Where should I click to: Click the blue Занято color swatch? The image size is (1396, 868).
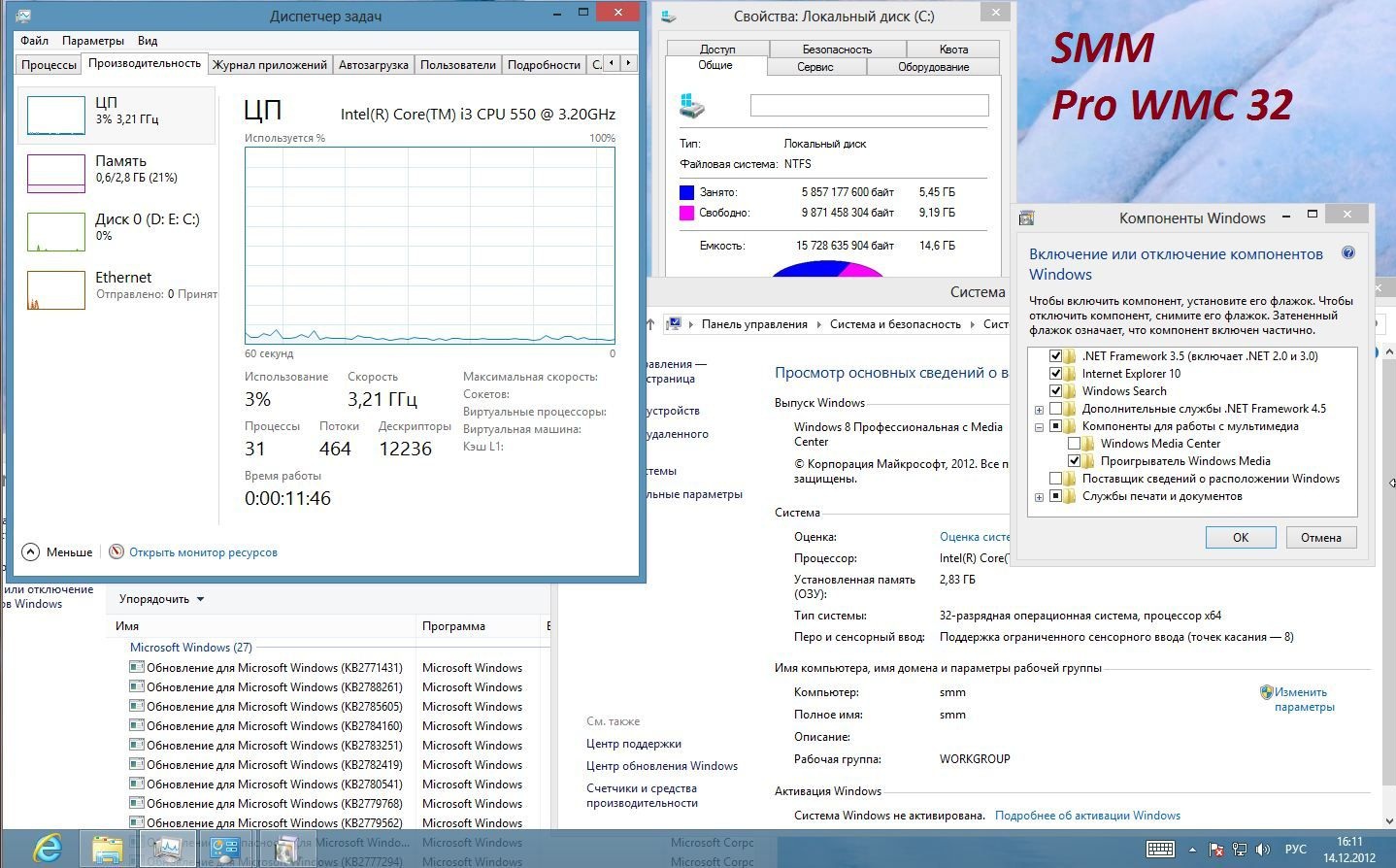pos(687,192)
